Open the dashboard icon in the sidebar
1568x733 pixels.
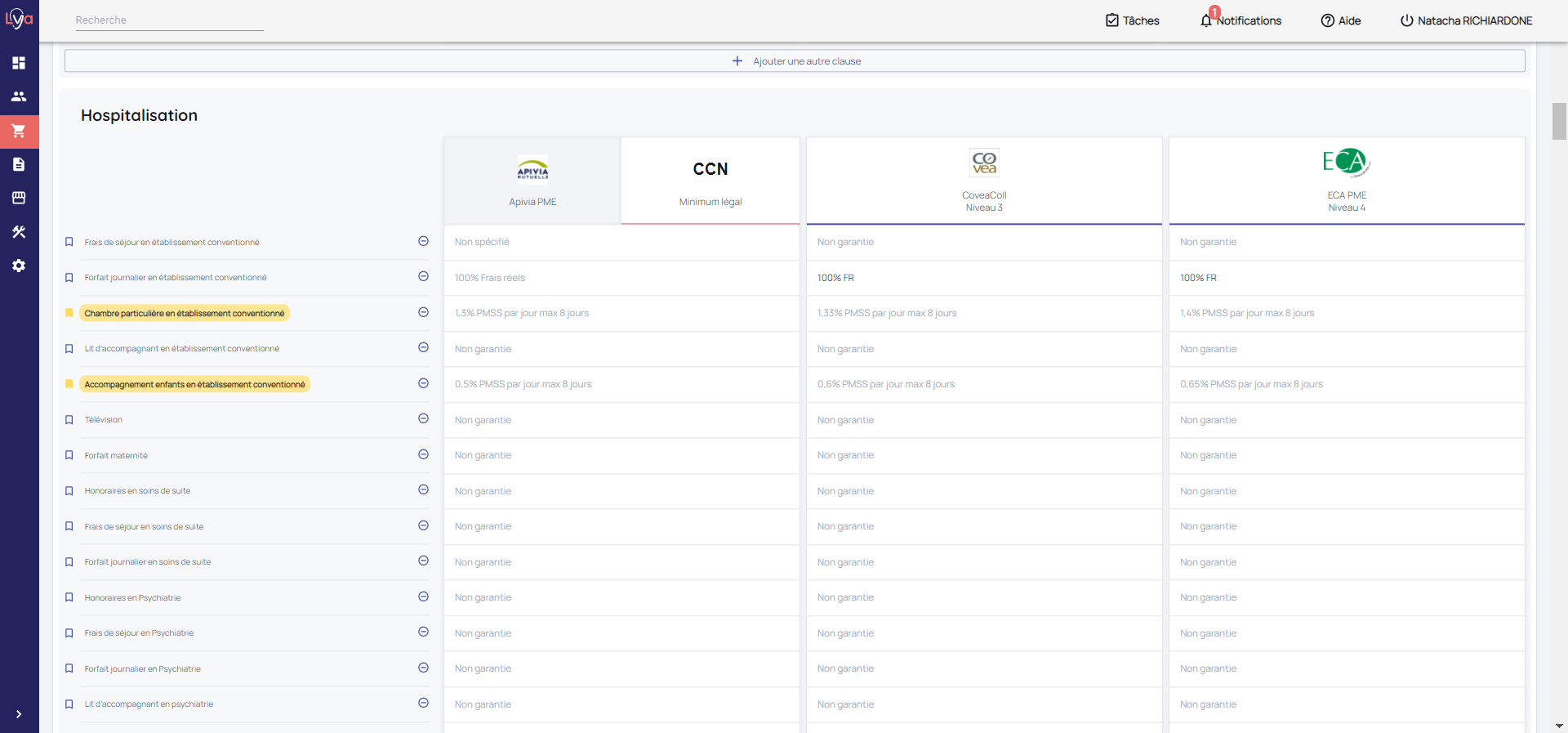(x=19, y=63)
